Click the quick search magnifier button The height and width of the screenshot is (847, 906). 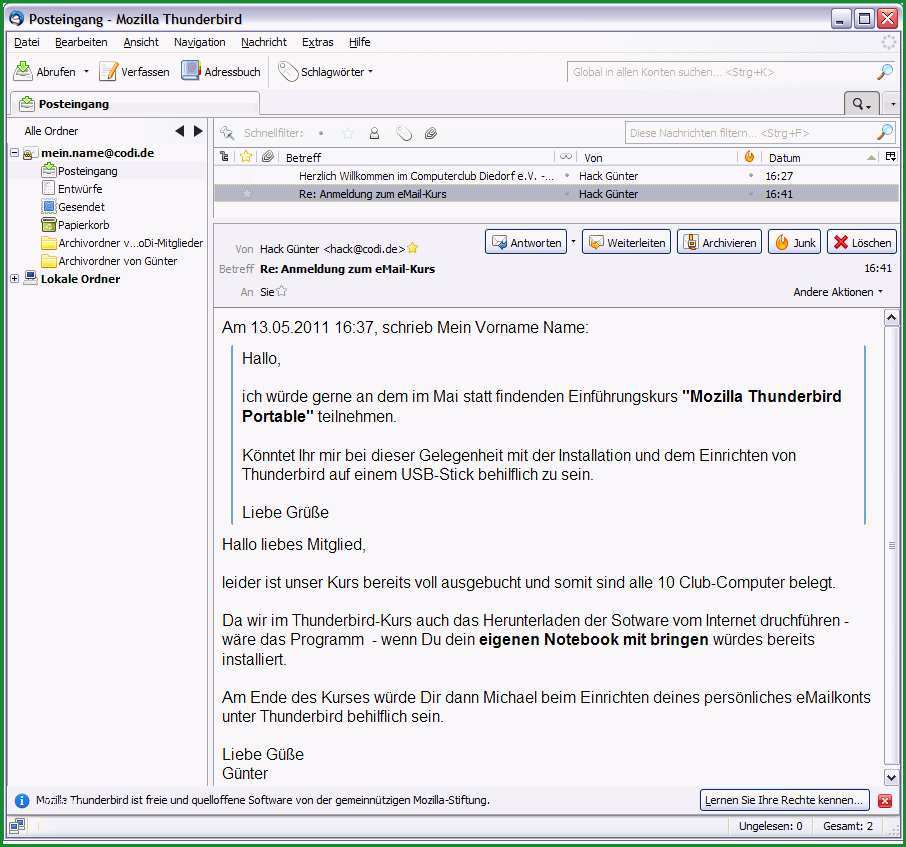pyautogui.click(x=861, y=104)
